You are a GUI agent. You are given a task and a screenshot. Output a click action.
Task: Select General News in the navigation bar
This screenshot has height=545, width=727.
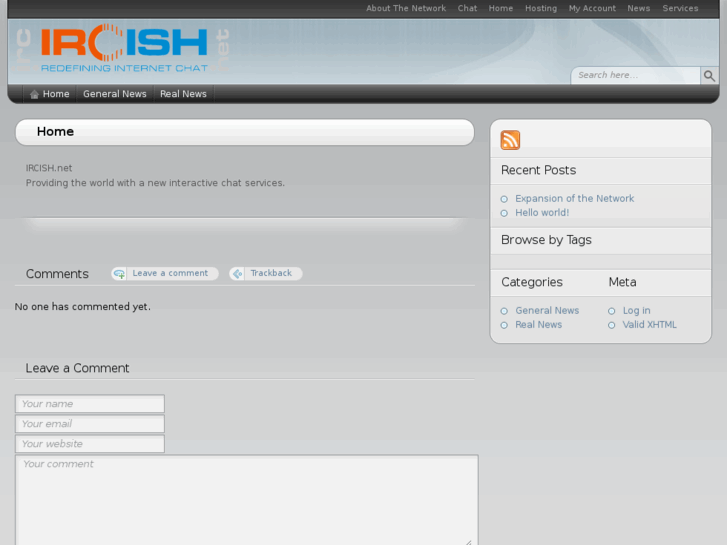tap(115, 94)
